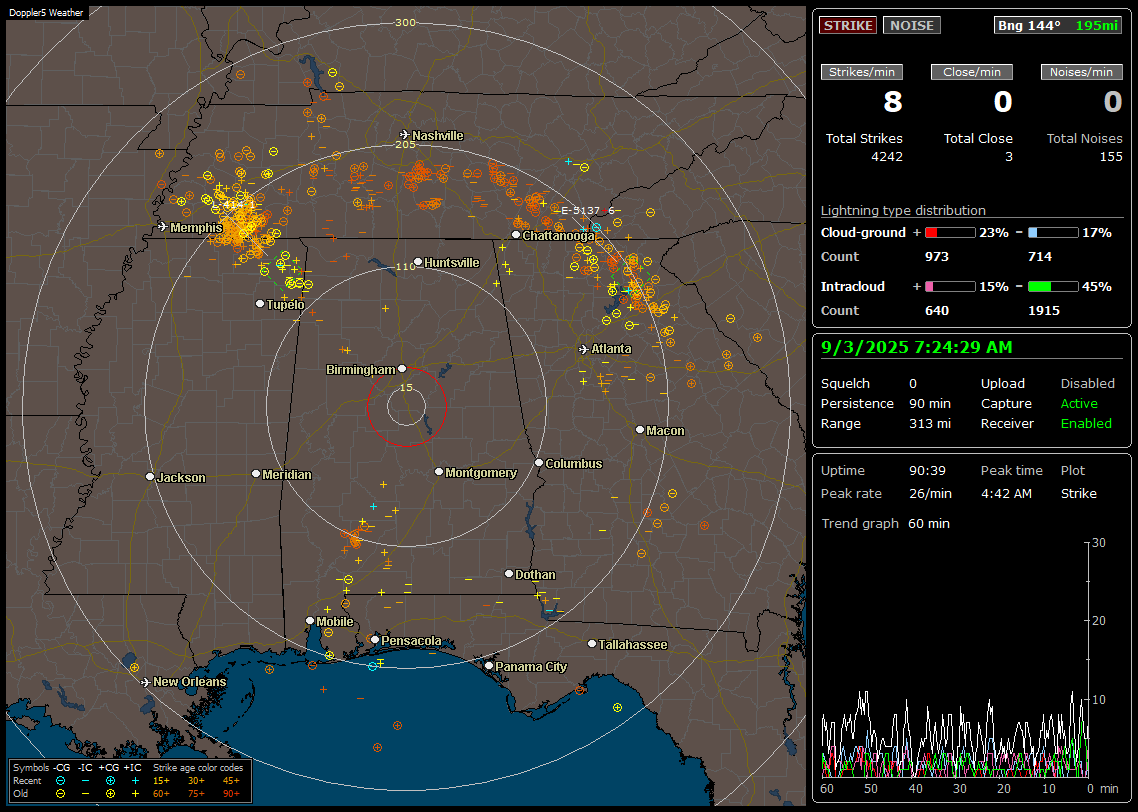1138x812 pixels.
Task: Click the recent +CG symbol in legend
Action: (x=110, y=781)
